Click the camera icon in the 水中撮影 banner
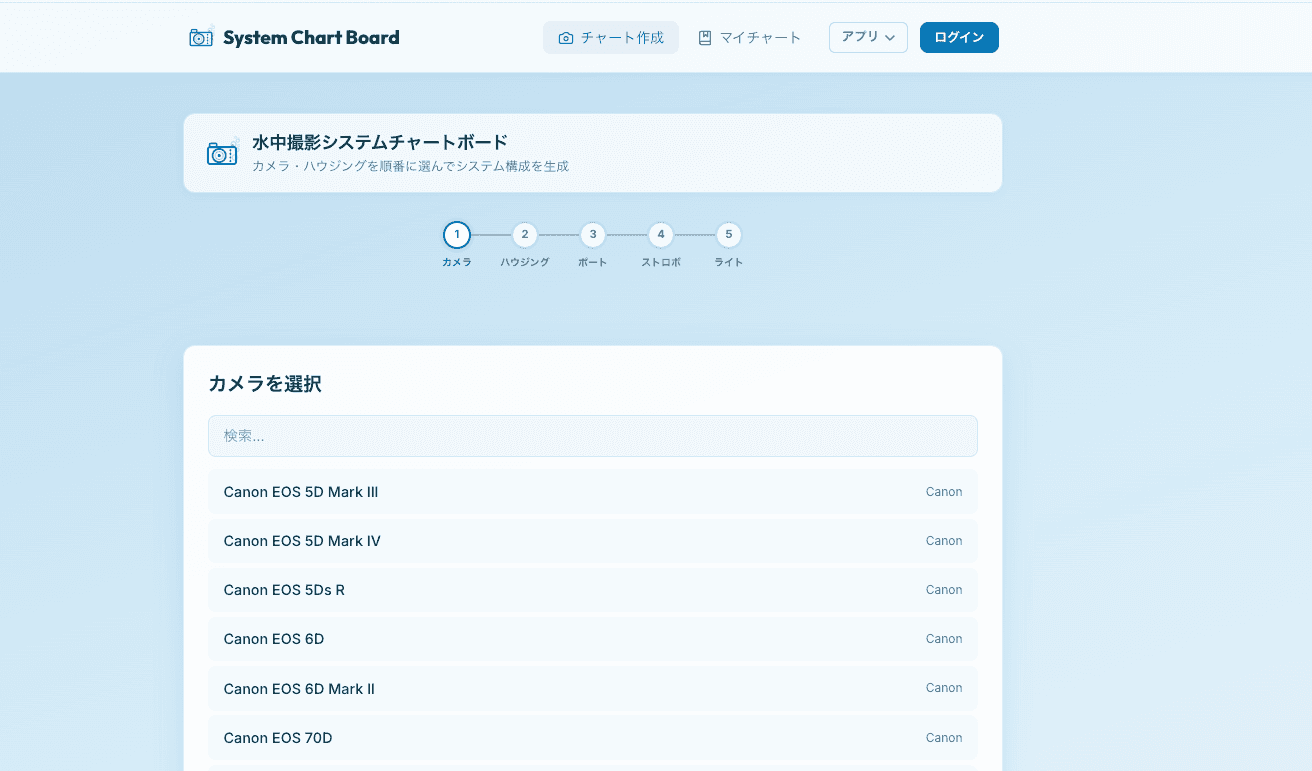Viewport: 1312px width, 771px height. point(223,152)
